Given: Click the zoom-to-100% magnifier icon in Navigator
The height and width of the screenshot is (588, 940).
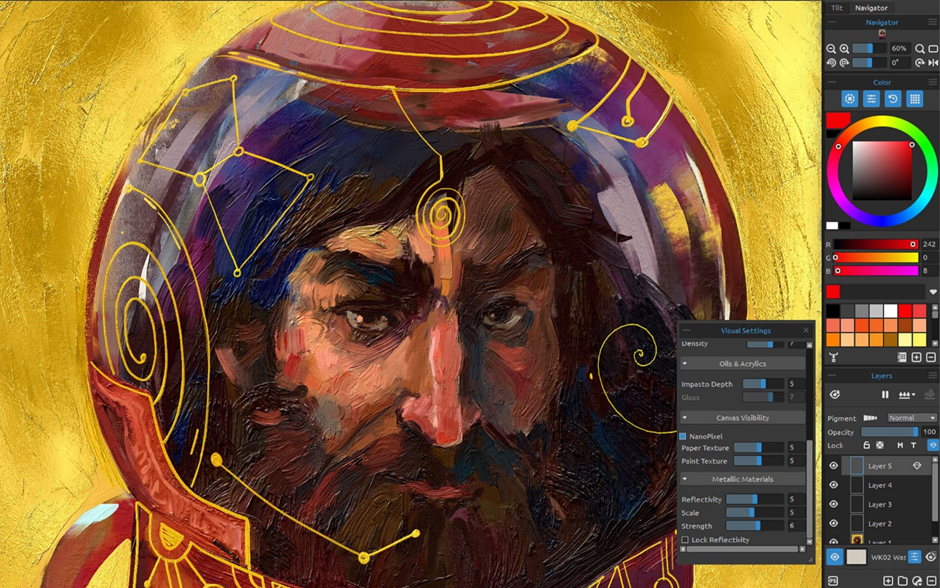Looking at the screenshot, I should coord(920,49).
